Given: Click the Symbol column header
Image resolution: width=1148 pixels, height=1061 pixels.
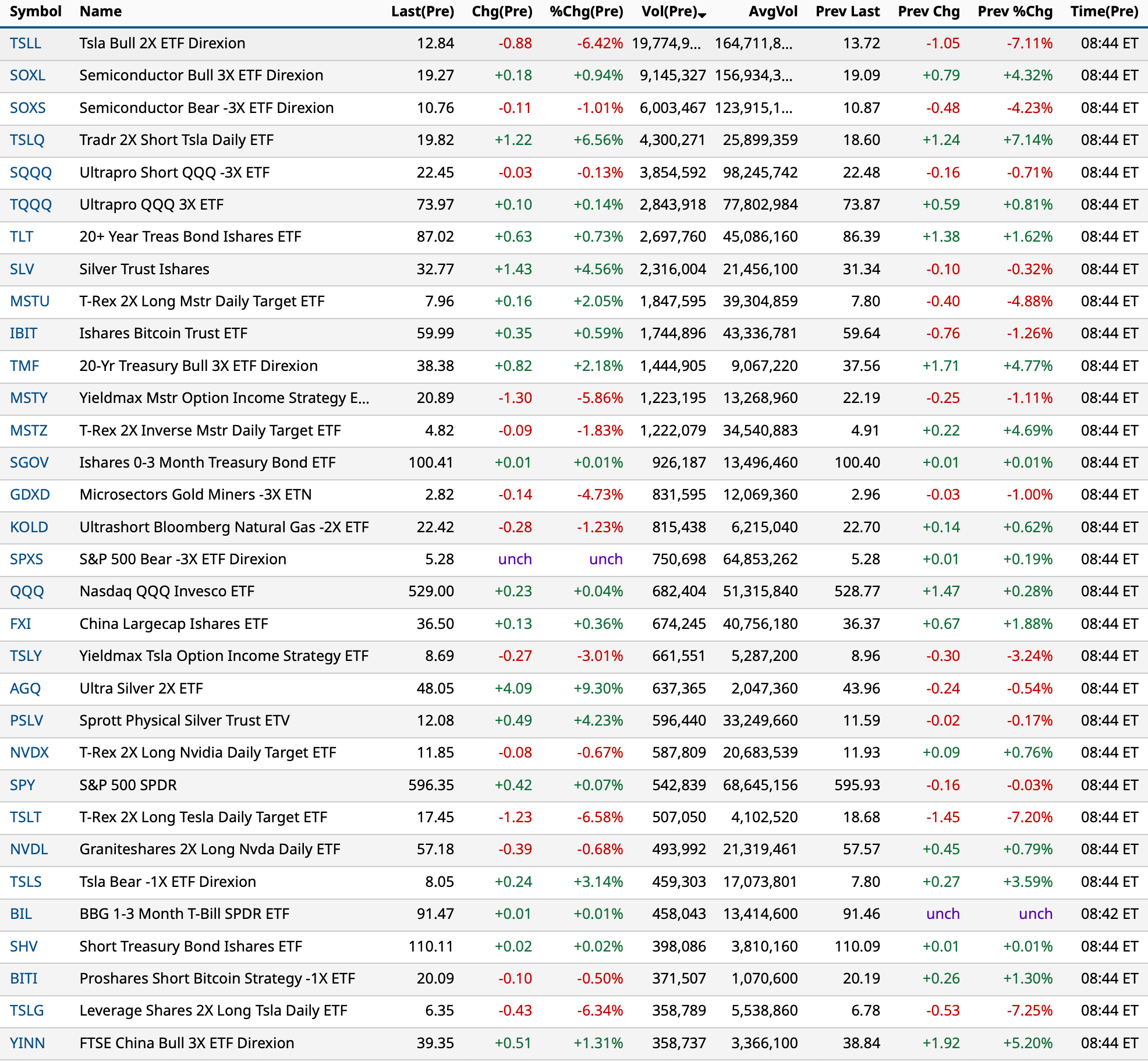Looking at the screenshot, I should point(36,12).
